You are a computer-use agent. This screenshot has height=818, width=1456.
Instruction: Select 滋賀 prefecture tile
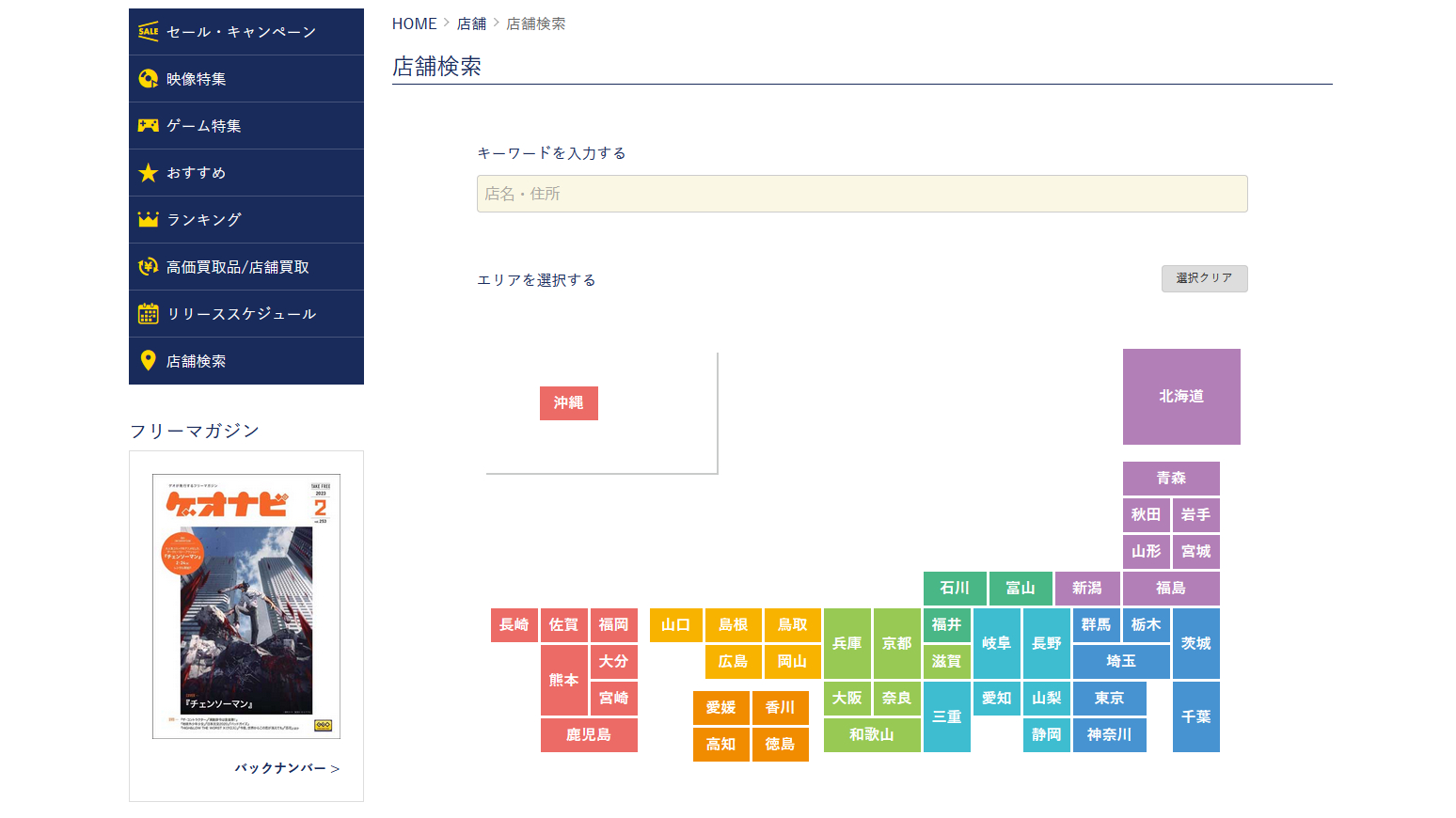coord(947,662)
